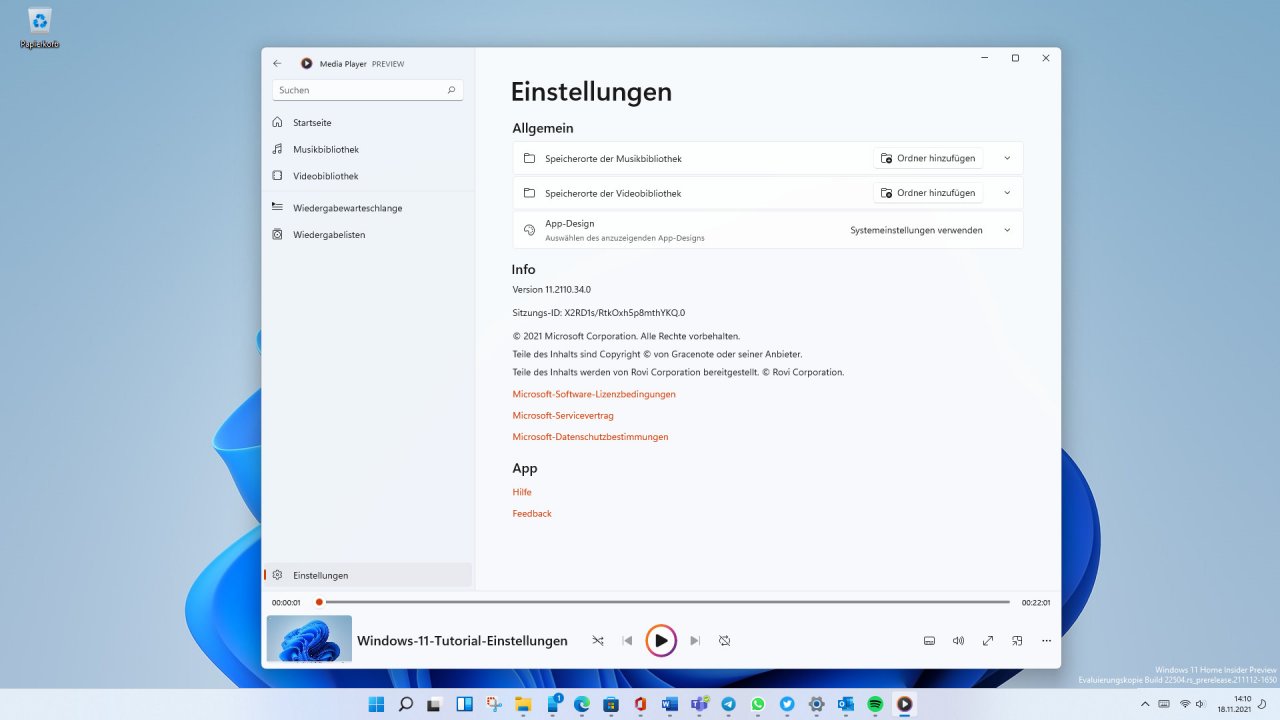Open Twitter from the taskbar
Viewport: 1280px width, 720px height.
pyautogui.click(x=787, y=704)
